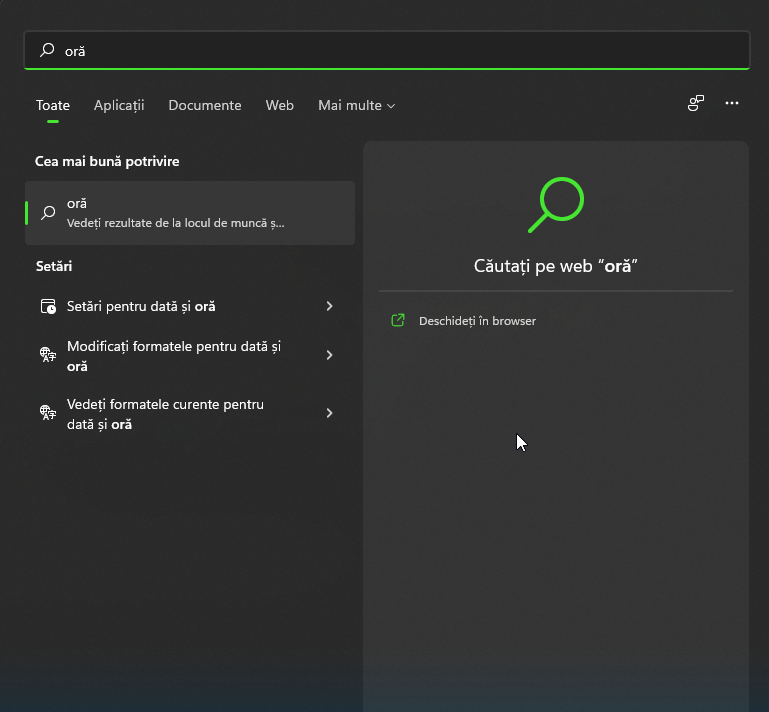
Task: Expand arrow for Vedeți formatele curente
Action: point(330,413)
